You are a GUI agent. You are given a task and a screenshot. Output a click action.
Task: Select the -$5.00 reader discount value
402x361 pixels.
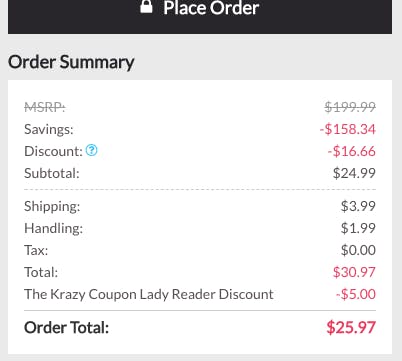pyautogui.click(x=356, y=294)
